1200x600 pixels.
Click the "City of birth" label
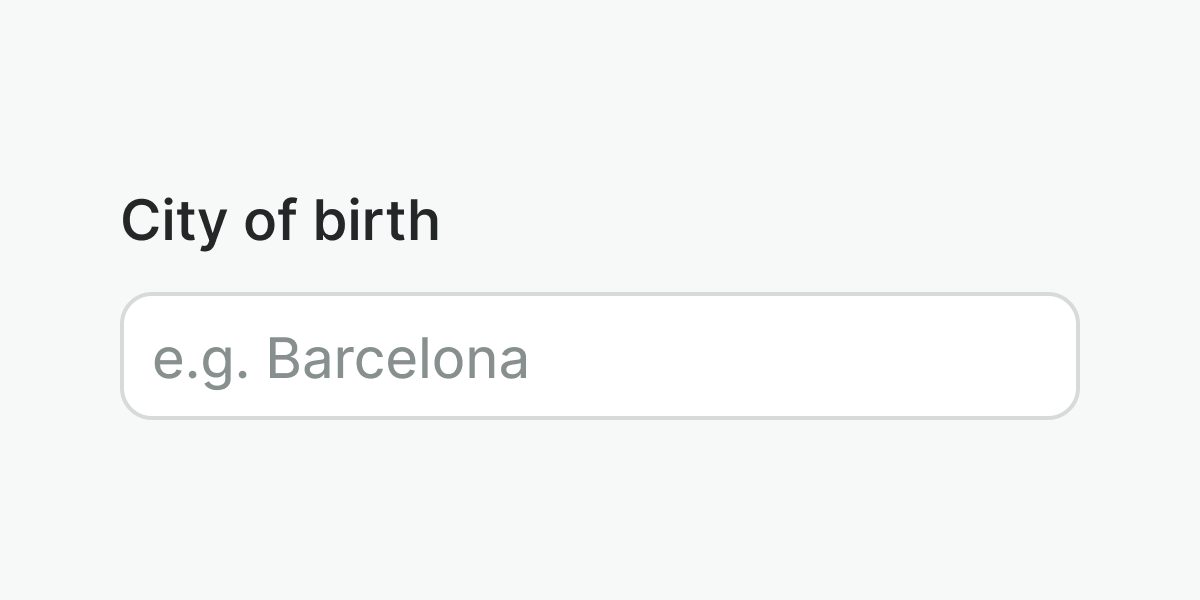pos(280,221)
